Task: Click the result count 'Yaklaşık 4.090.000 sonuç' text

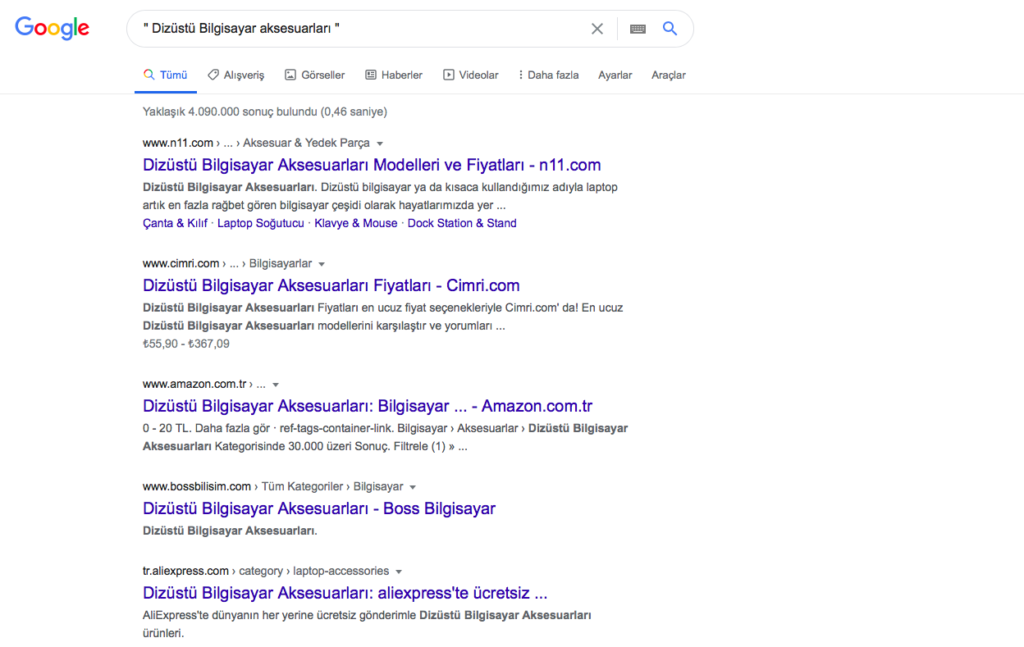Action: point(264,112)
